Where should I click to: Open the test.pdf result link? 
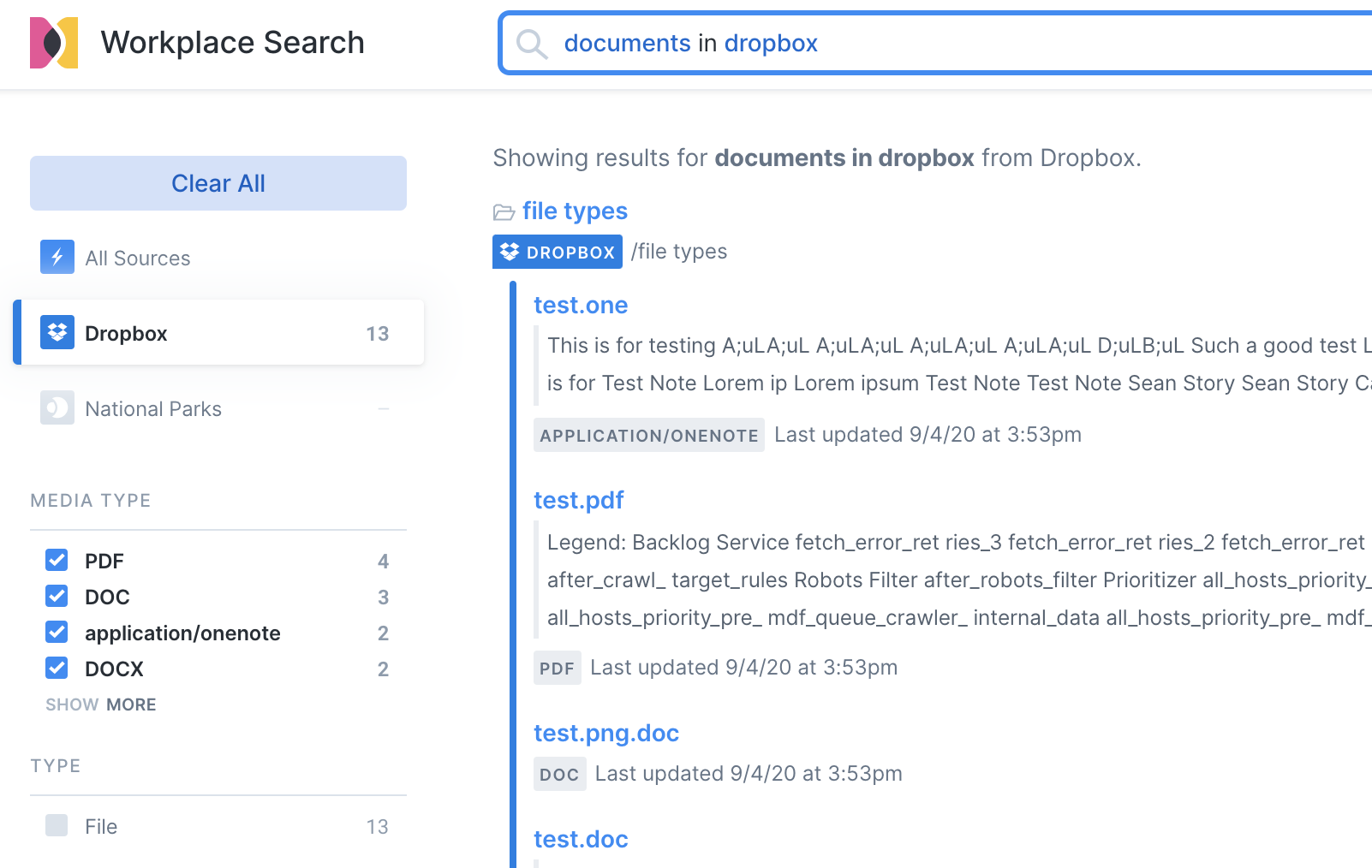[x=578, y=500]
